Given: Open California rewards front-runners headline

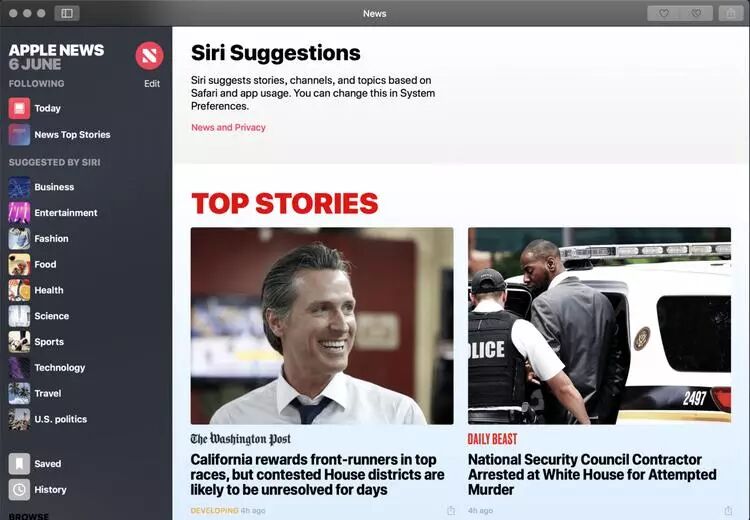Looking at the screenshot, I should pyautogui.click(x=317, y=475).
